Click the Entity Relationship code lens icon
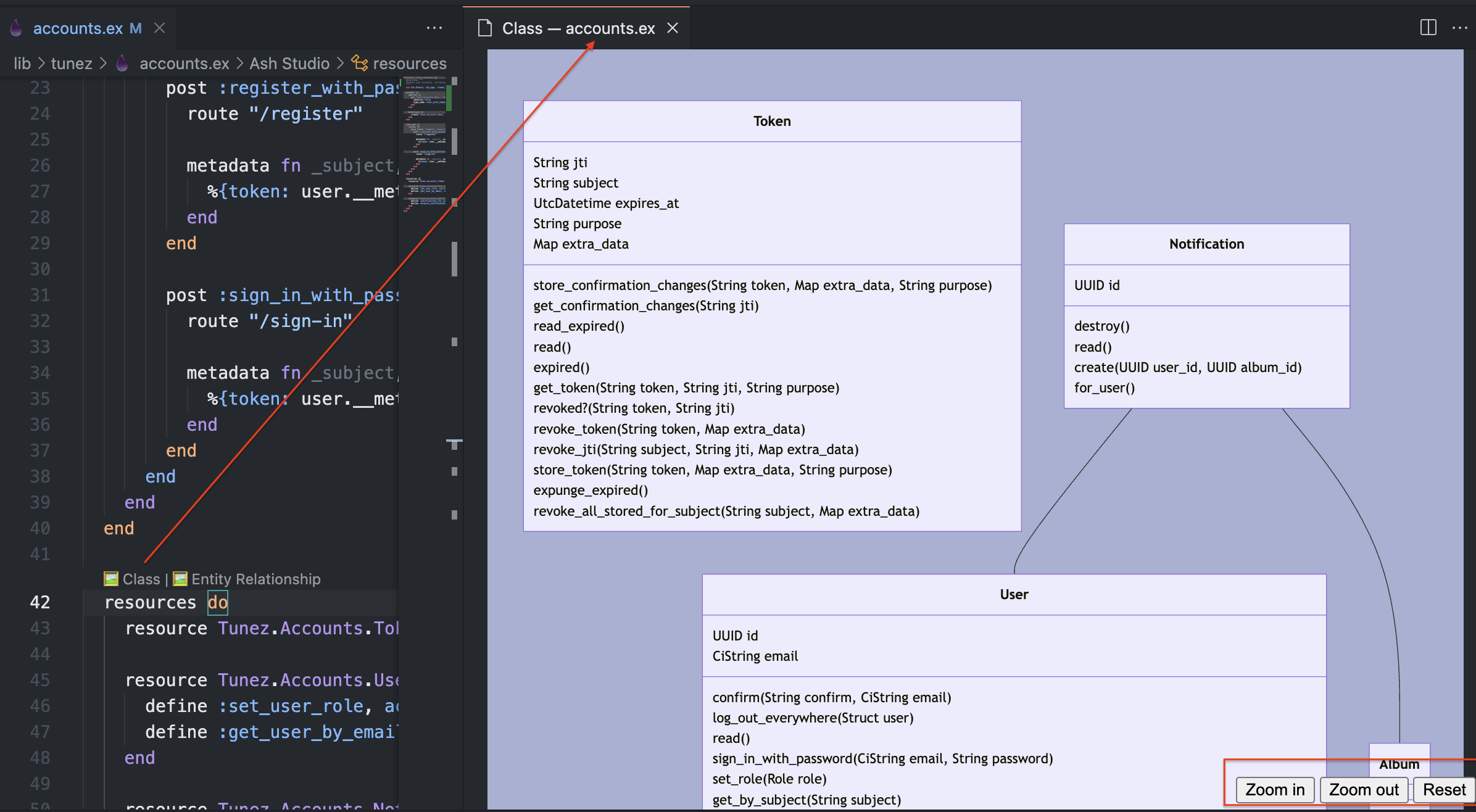Screen dimensions: 1476x812 click(x=180, y=579)
